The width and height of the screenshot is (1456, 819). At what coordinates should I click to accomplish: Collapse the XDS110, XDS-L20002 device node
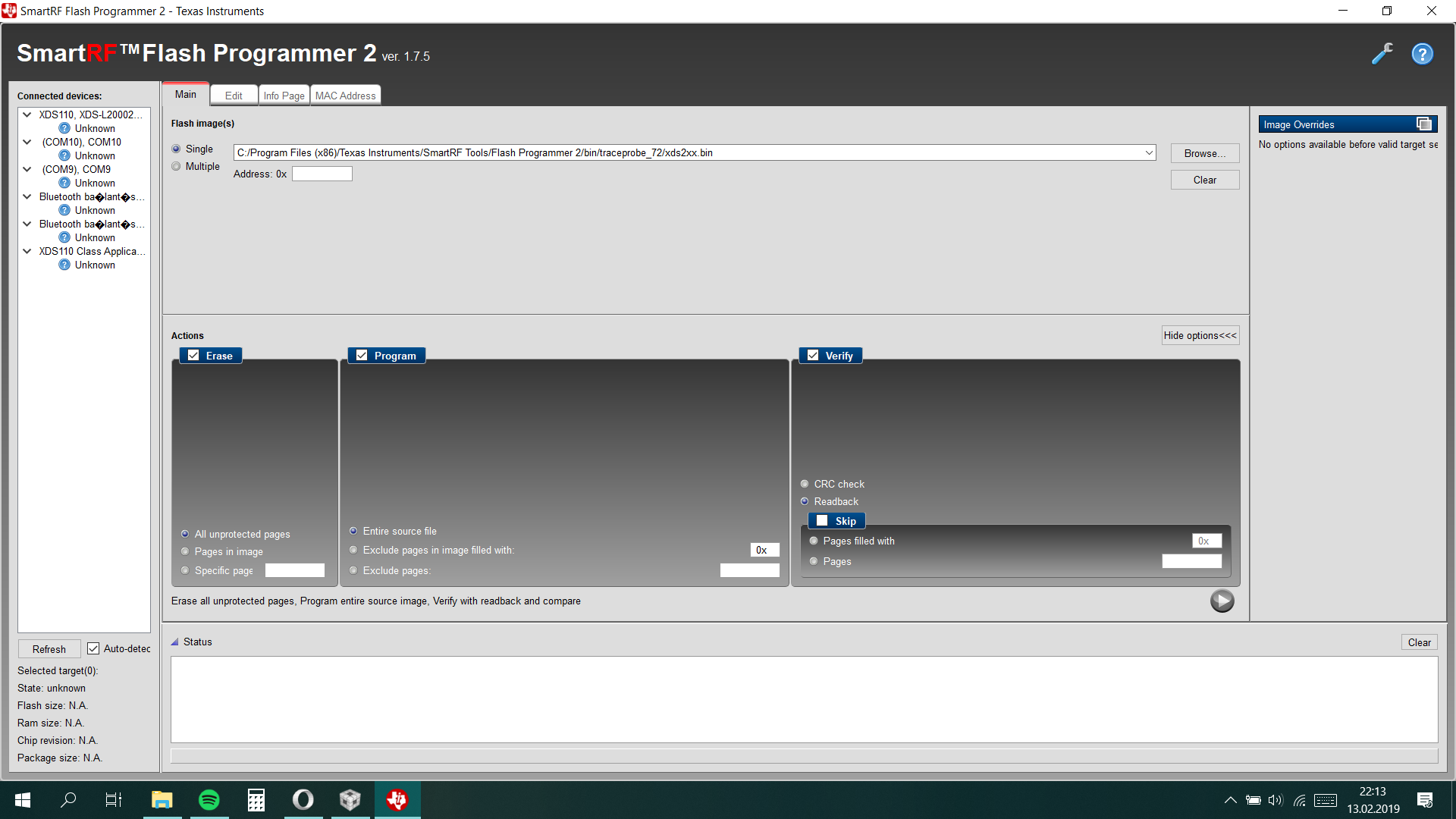click(27, 115)
